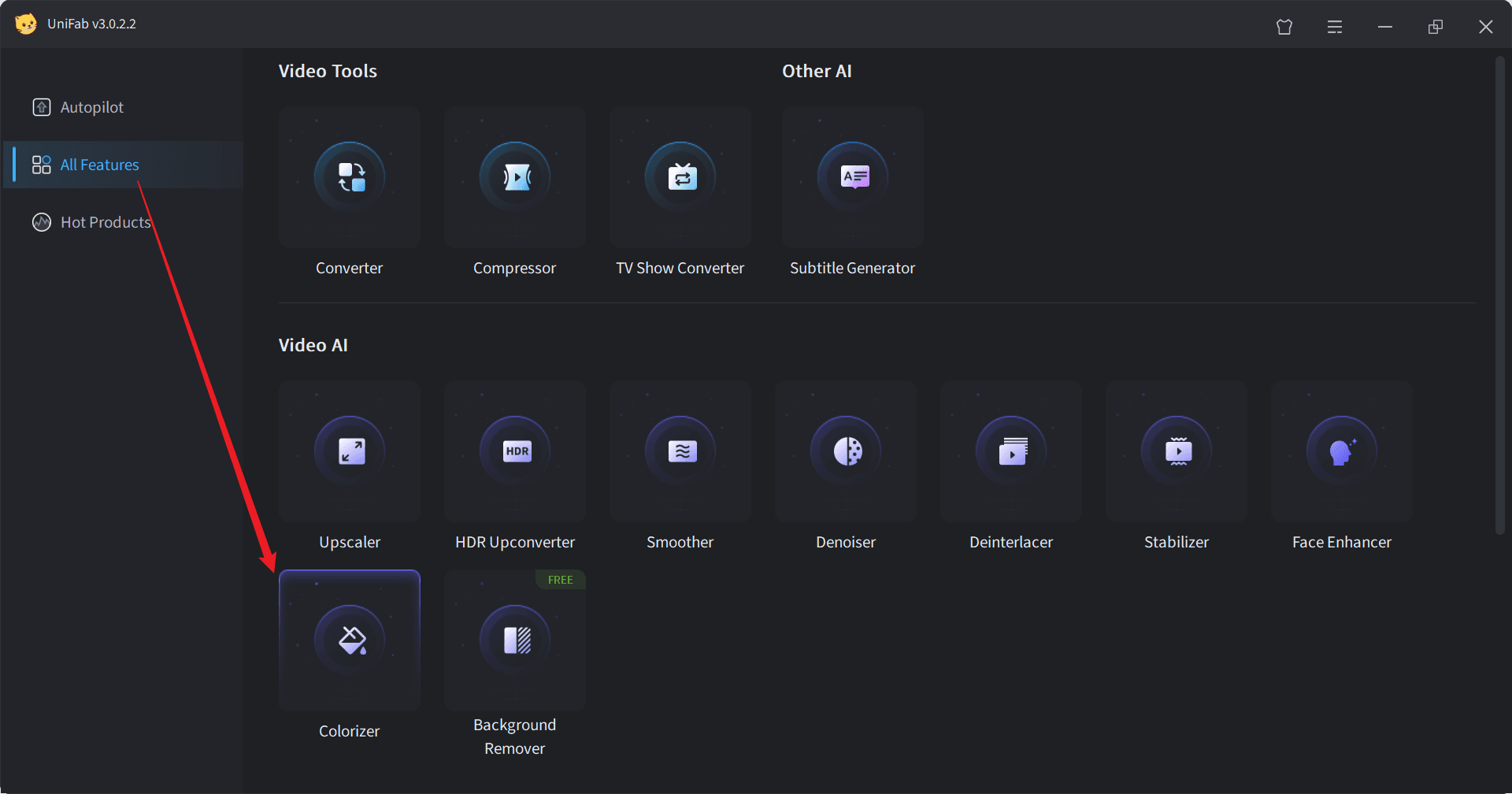
Task: Restore down the UniFab window
Action: [1436, 27]
